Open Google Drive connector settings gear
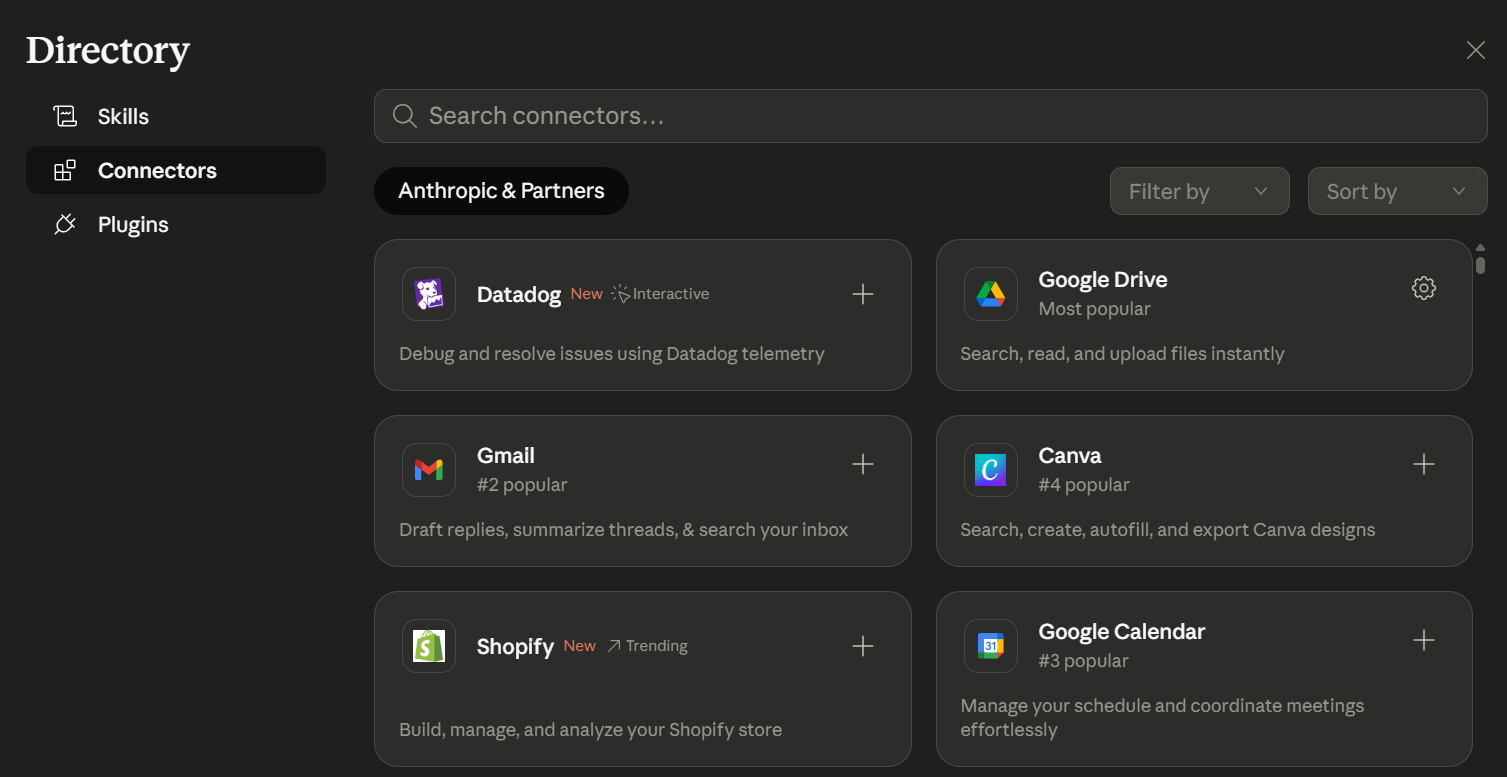The height and width of the screenshot is (777, 1507). point(1424,288)
